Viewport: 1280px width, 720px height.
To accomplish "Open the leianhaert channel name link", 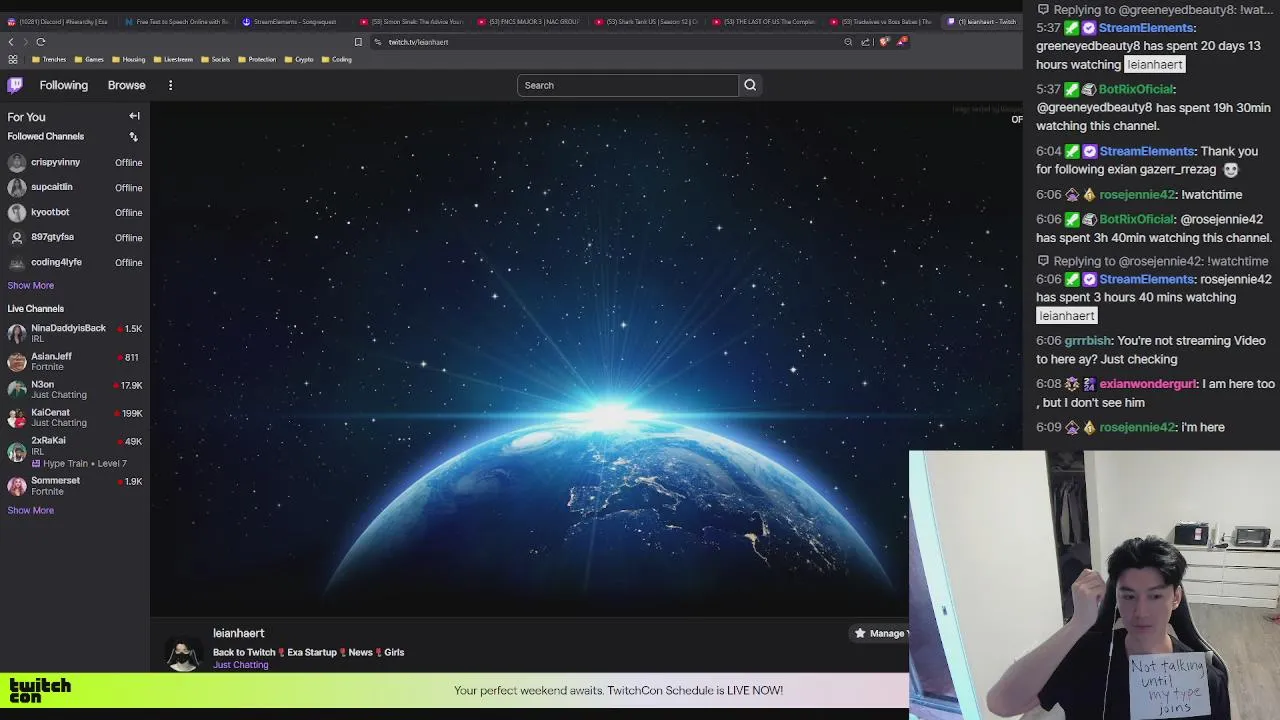I will (x=238, y=633).
